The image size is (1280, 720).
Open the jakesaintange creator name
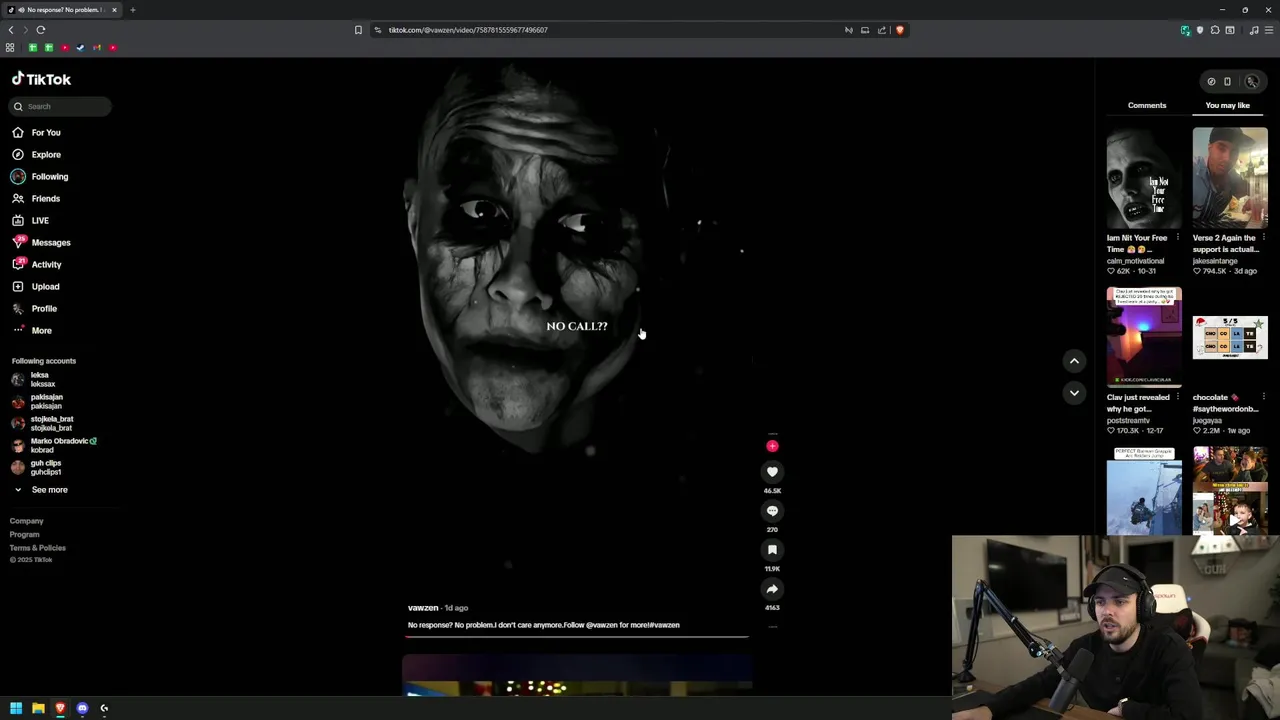[x=1215, y=261]
